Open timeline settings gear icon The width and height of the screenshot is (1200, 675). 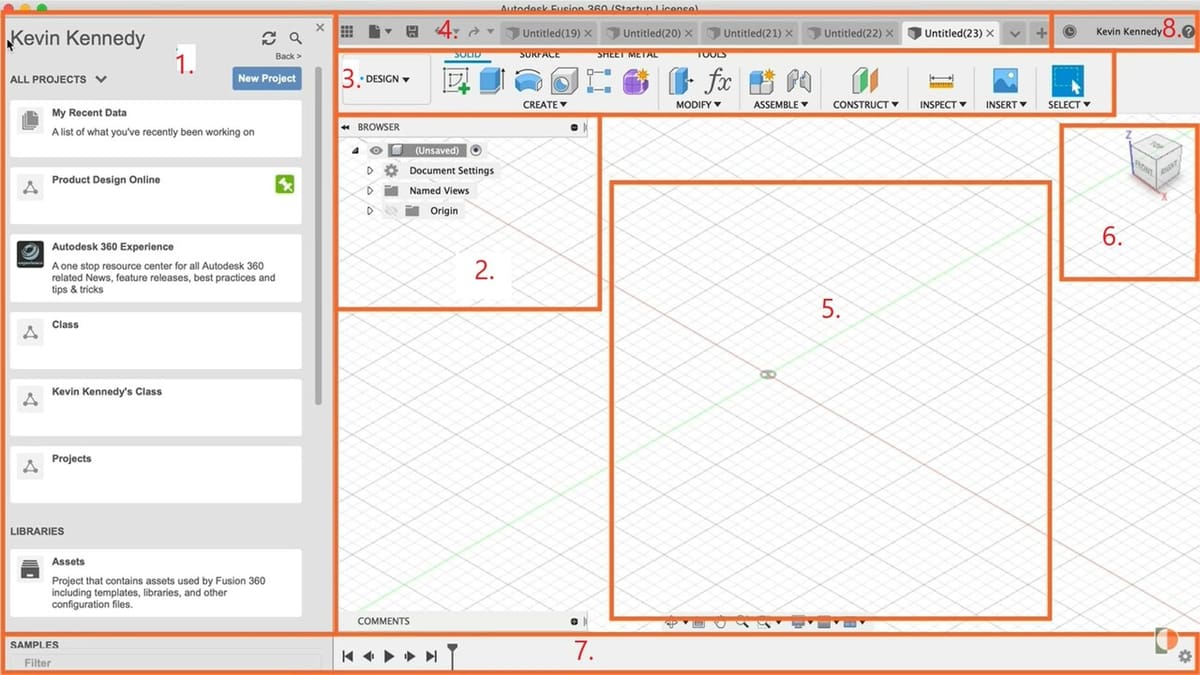tap(1185, 657)
